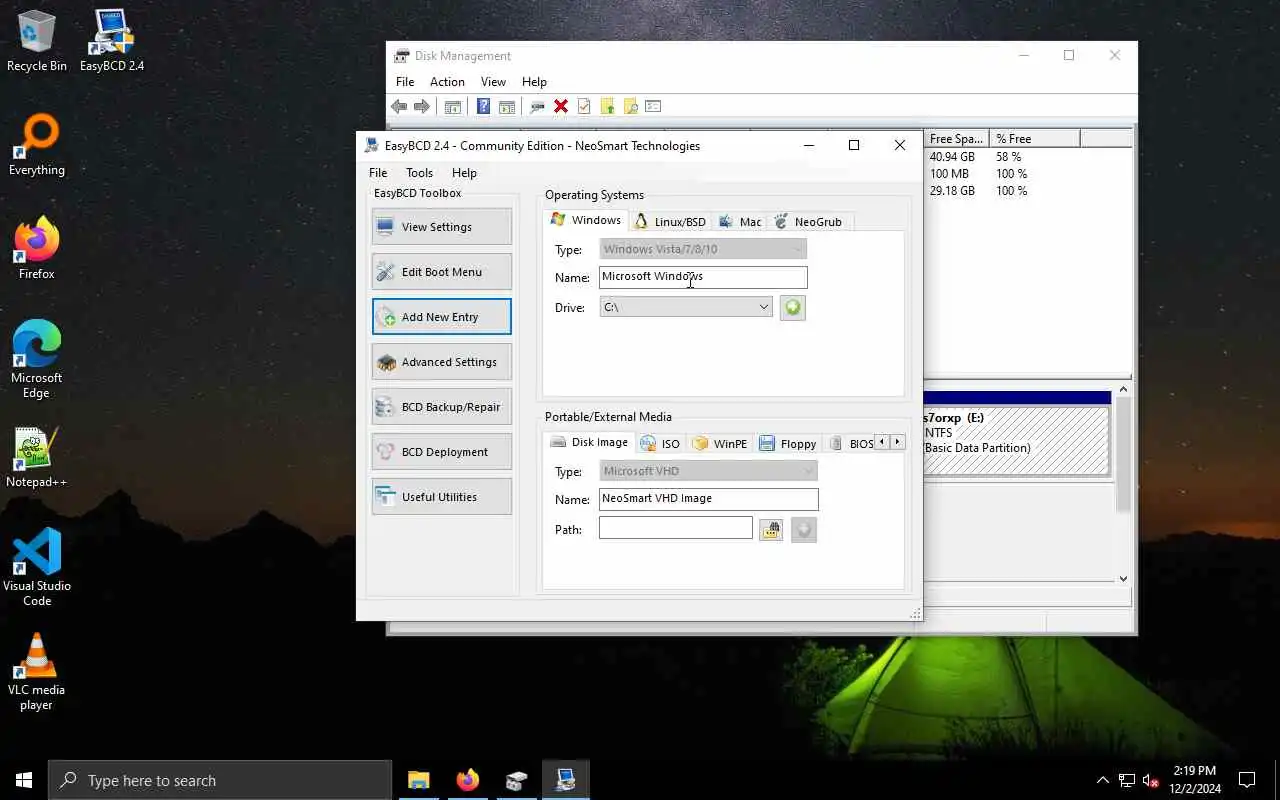Click Edit Boot Menu button

(441, 272)
